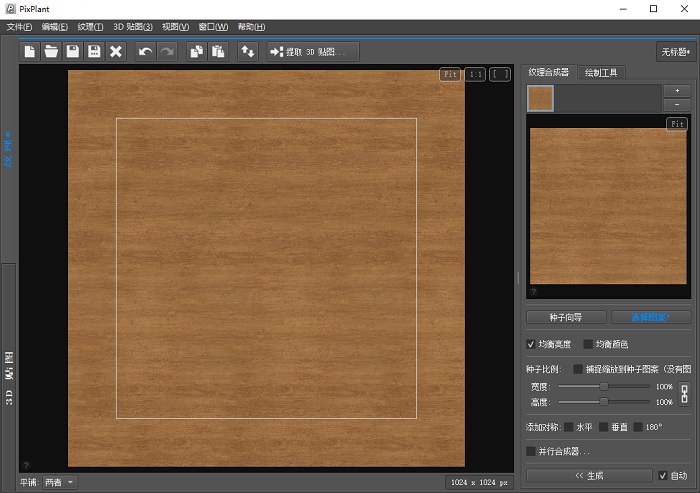Click the << 生成 button
This screenshot has width=700, height=493.
click(587, 475)
